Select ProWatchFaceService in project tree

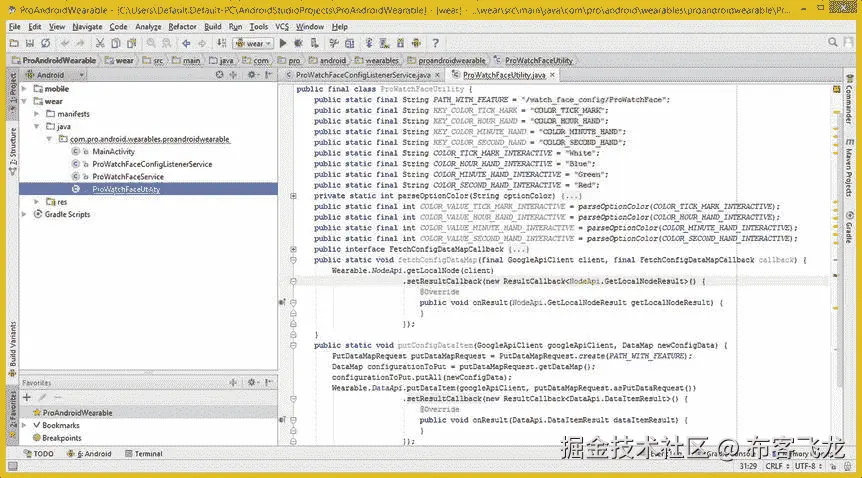[128, 177]
